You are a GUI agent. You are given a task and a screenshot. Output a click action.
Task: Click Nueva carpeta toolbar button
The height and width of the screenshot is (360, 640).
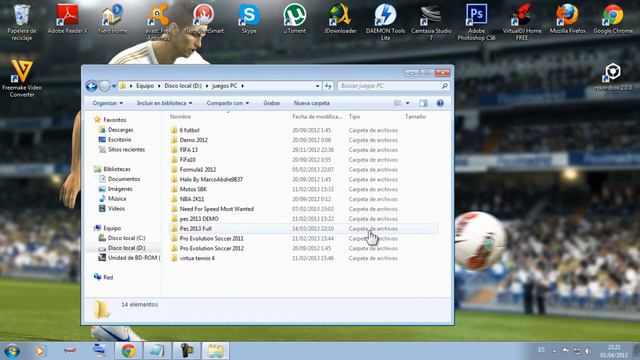tap(311, 103)
